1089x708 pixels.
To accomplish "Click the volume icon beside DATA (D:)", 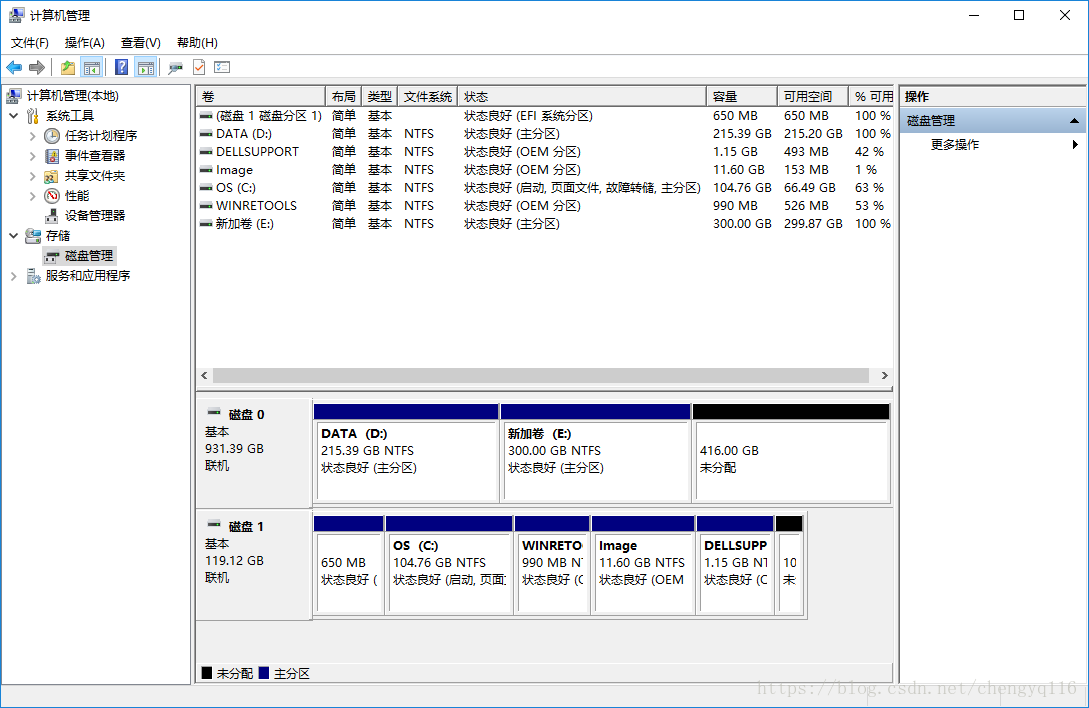I will point(206,133).
